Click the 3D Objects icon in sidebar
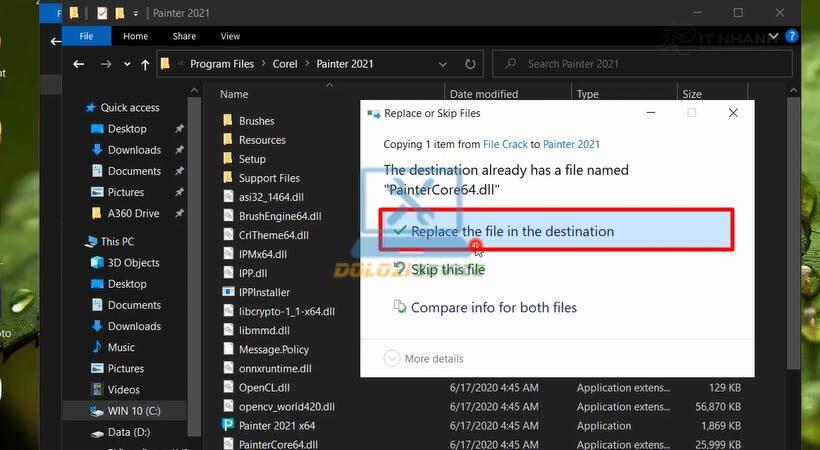The height and width of the screenshot is (450, 820). [x=97, y=263]
